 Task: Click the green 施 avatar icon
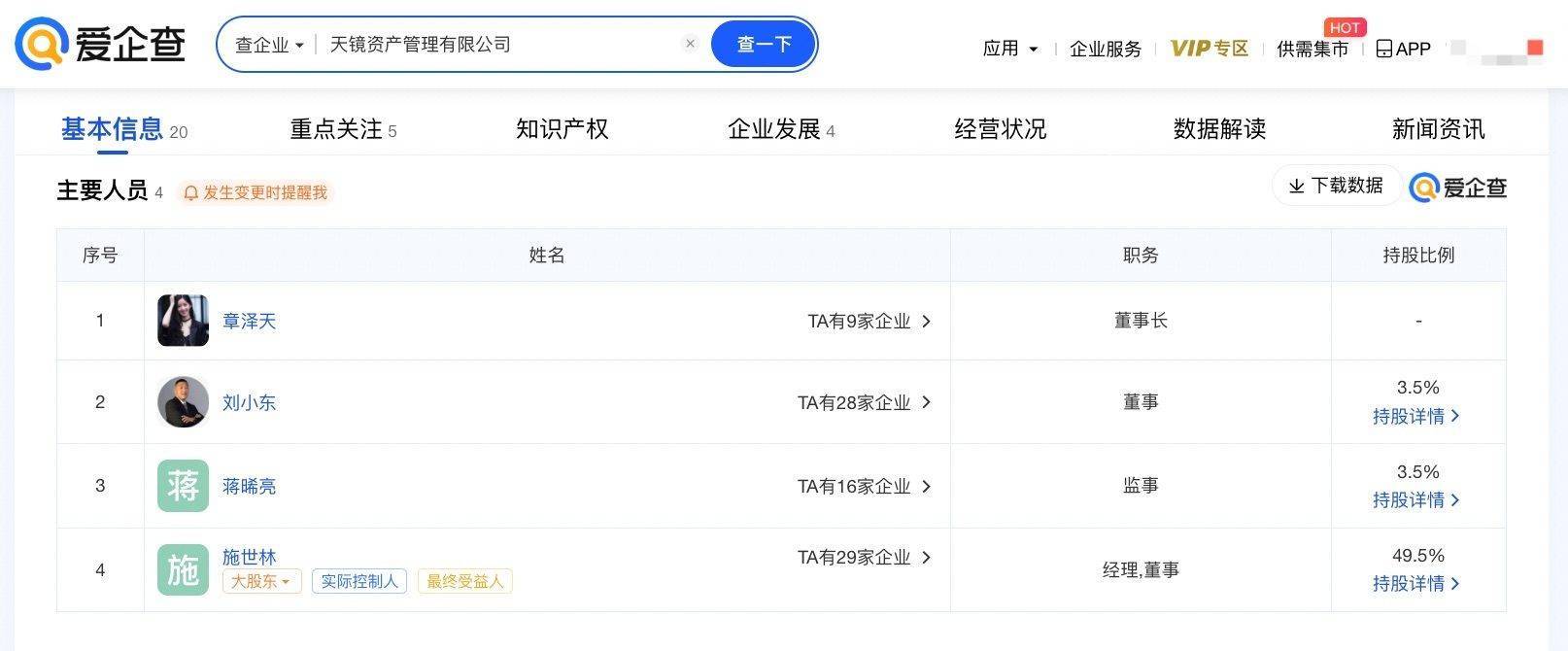pyautogui.click(x=183, y=569)
